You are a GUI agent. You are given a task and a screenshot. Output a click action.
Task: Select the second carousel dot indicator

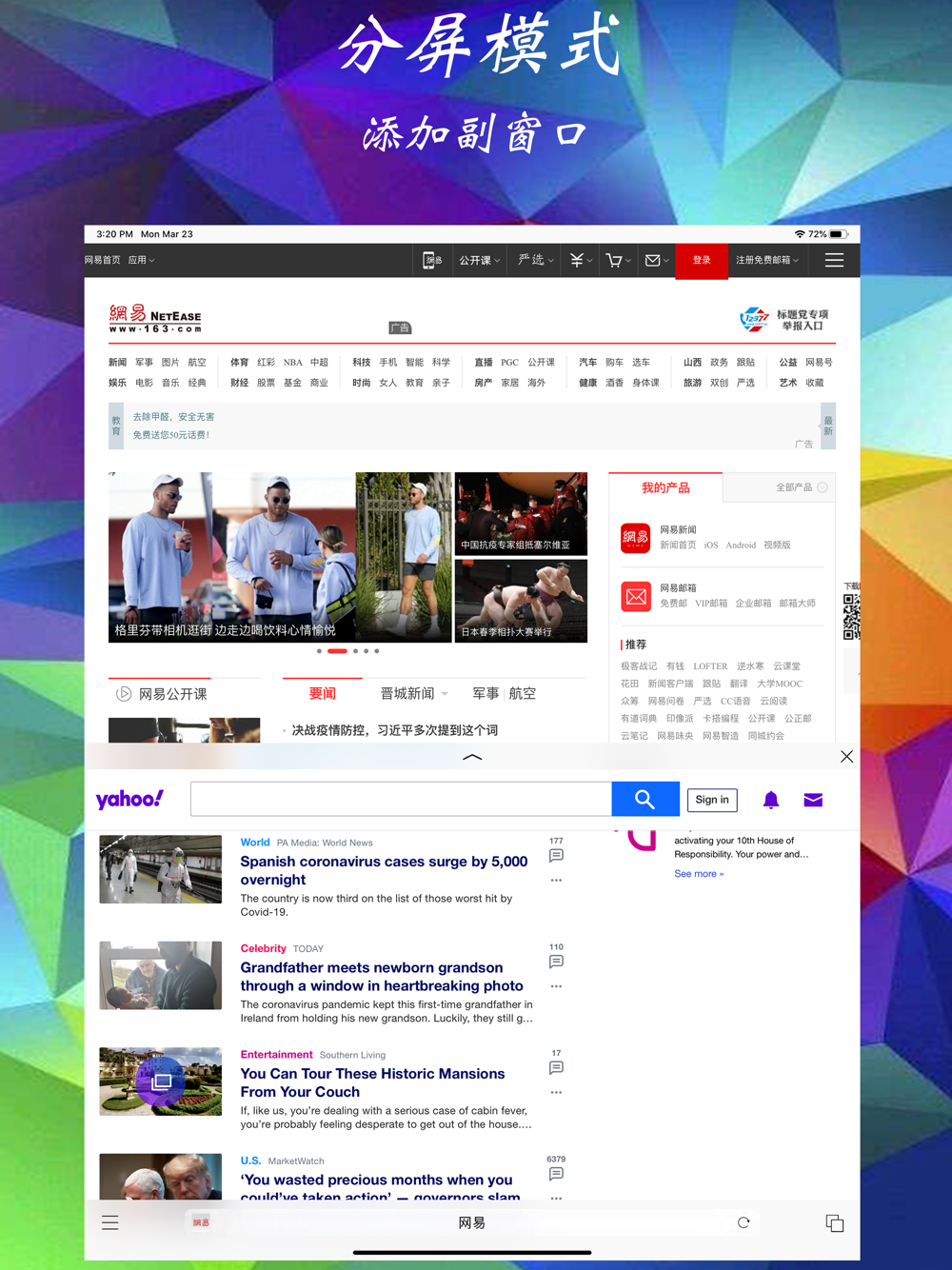click(337, 651)
